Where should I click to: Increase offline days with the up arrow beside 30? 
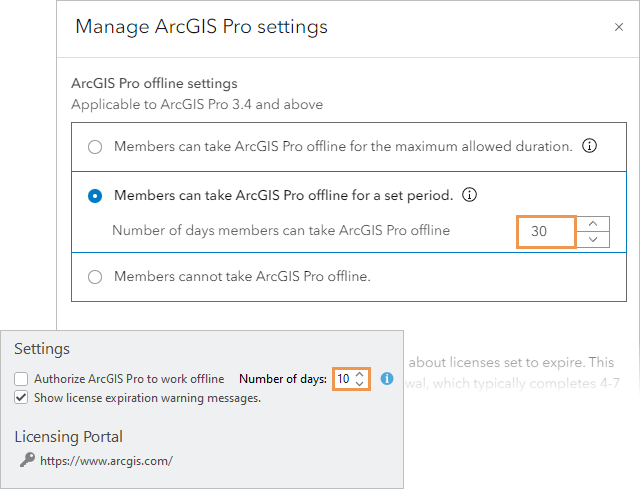593,224
